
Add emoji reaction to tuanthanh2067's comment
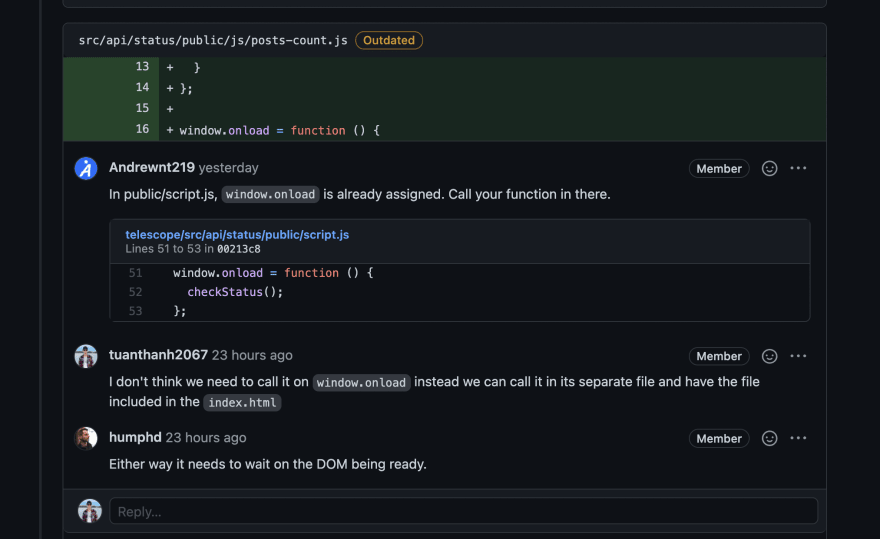(x=769, y=356)
